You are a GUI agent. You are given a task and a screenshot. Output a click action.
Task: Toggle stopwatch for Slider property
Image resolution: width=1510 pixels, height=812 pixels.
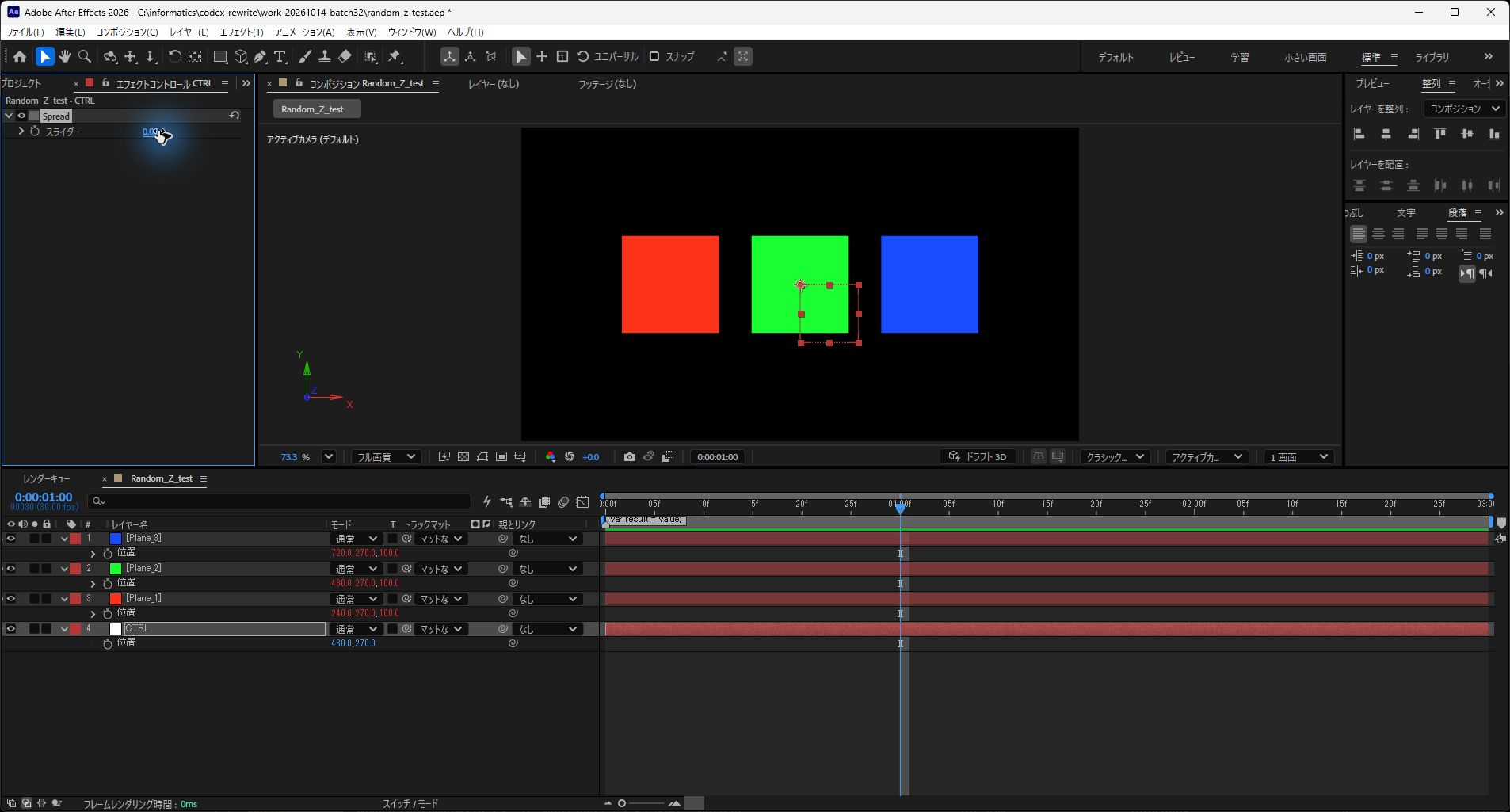click(35, 132)
